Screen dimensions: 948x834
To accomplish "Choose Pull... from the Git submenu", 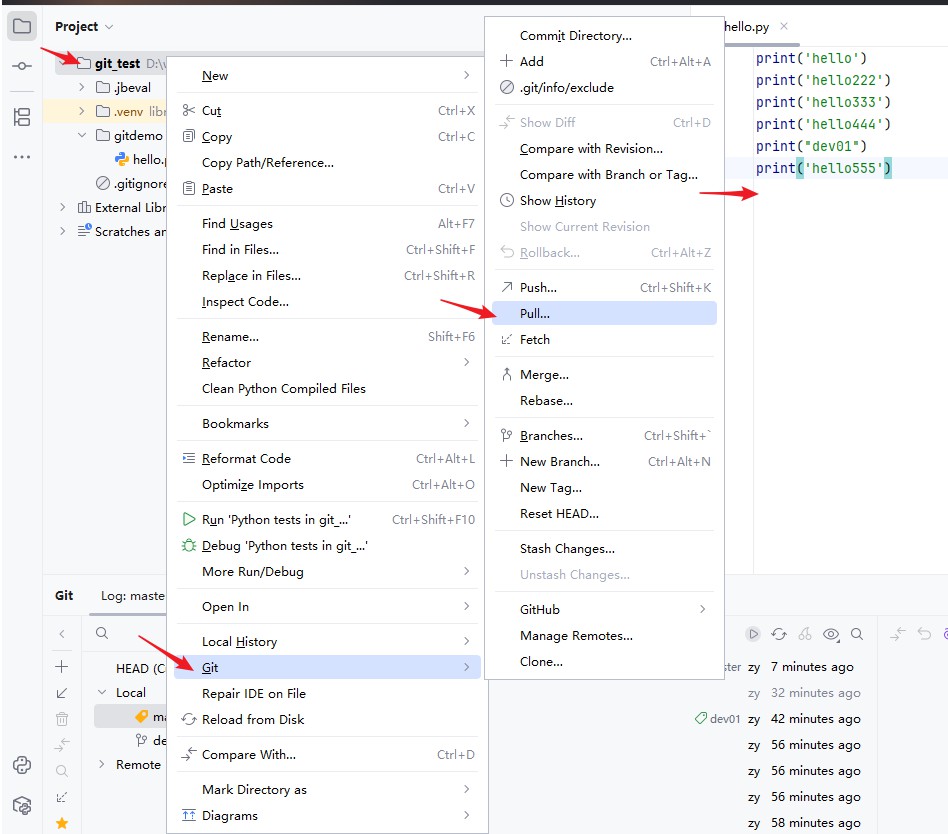I will pyautogui.click(x=605, y=313).
